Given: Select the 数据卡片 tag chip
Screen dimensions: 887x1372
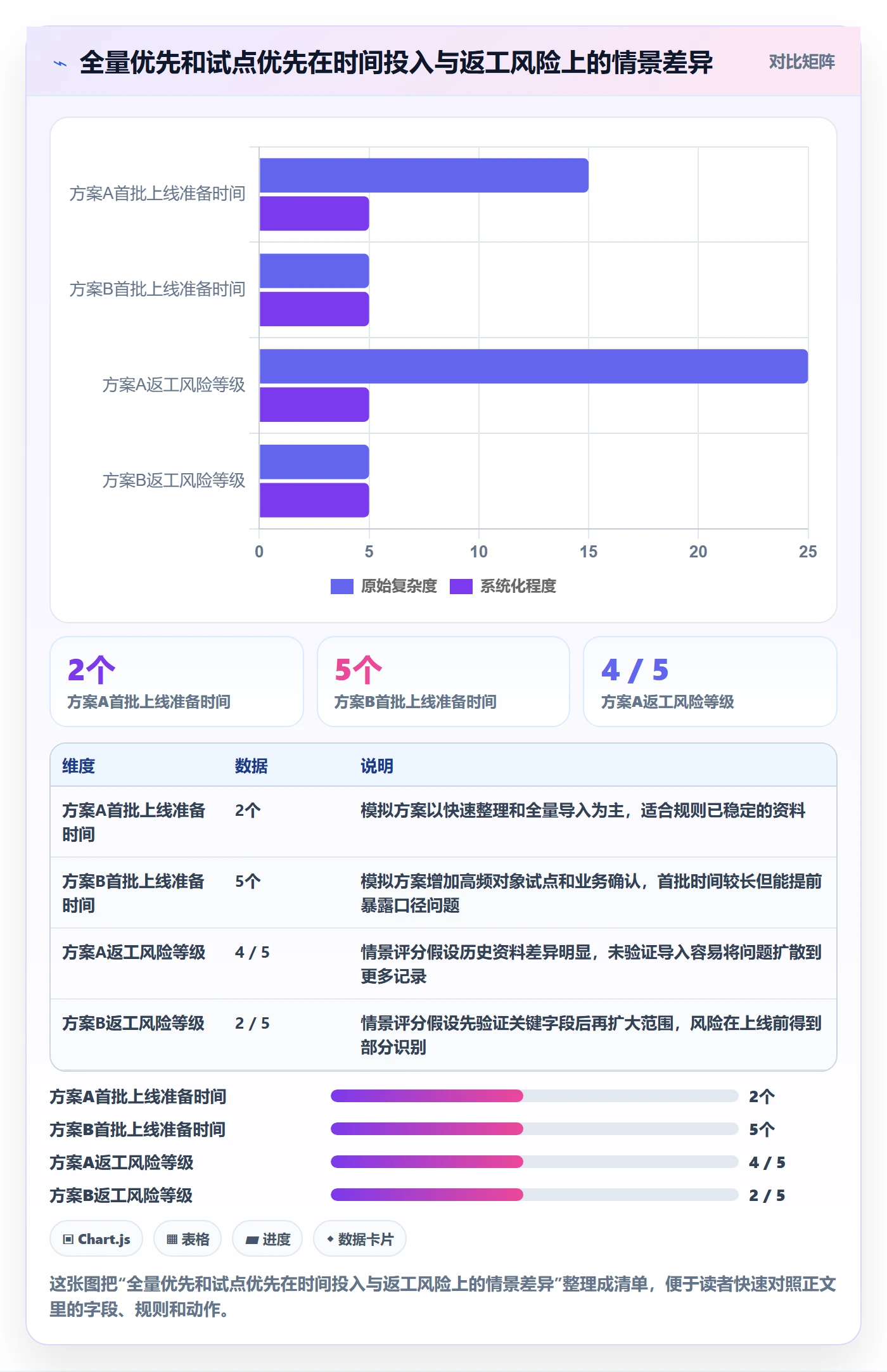Looking at the screenshot, I should [360, 1238].
